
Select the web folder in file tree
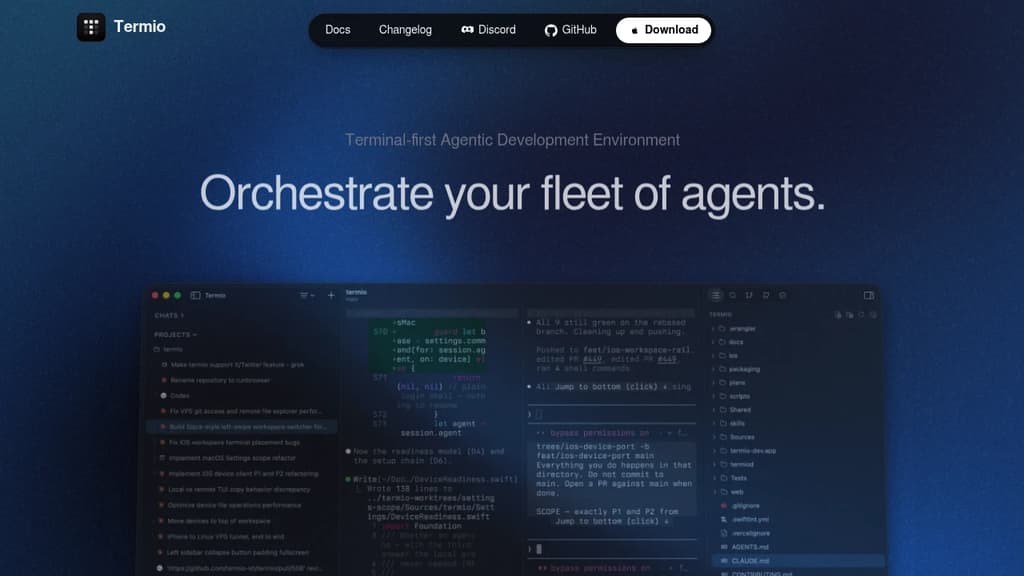click(729, 492)
